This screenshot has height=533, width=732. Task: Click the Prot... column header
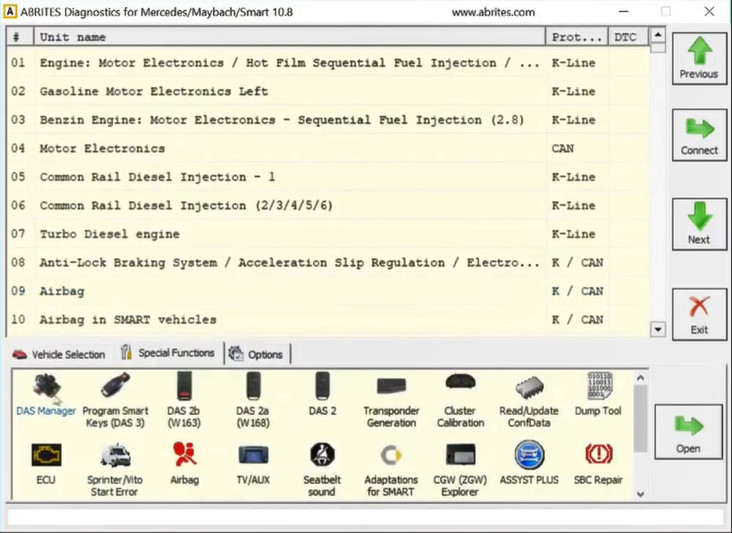577,37
